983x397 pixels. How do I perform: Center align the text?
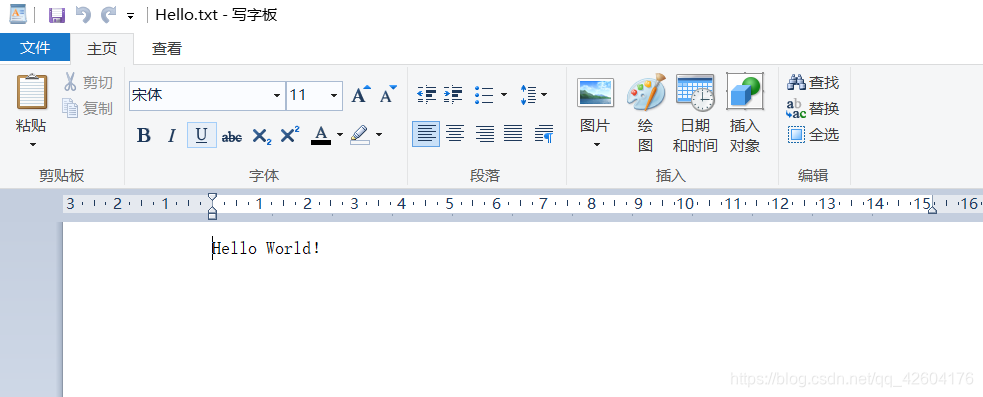coord(455,134)
